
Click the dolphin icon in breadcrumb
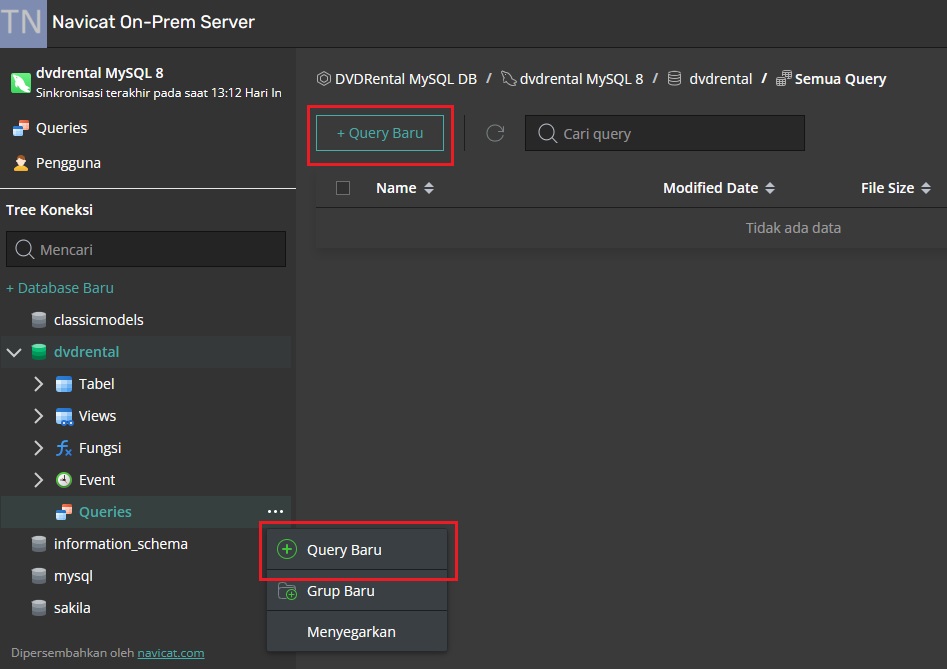click(509, 78)
